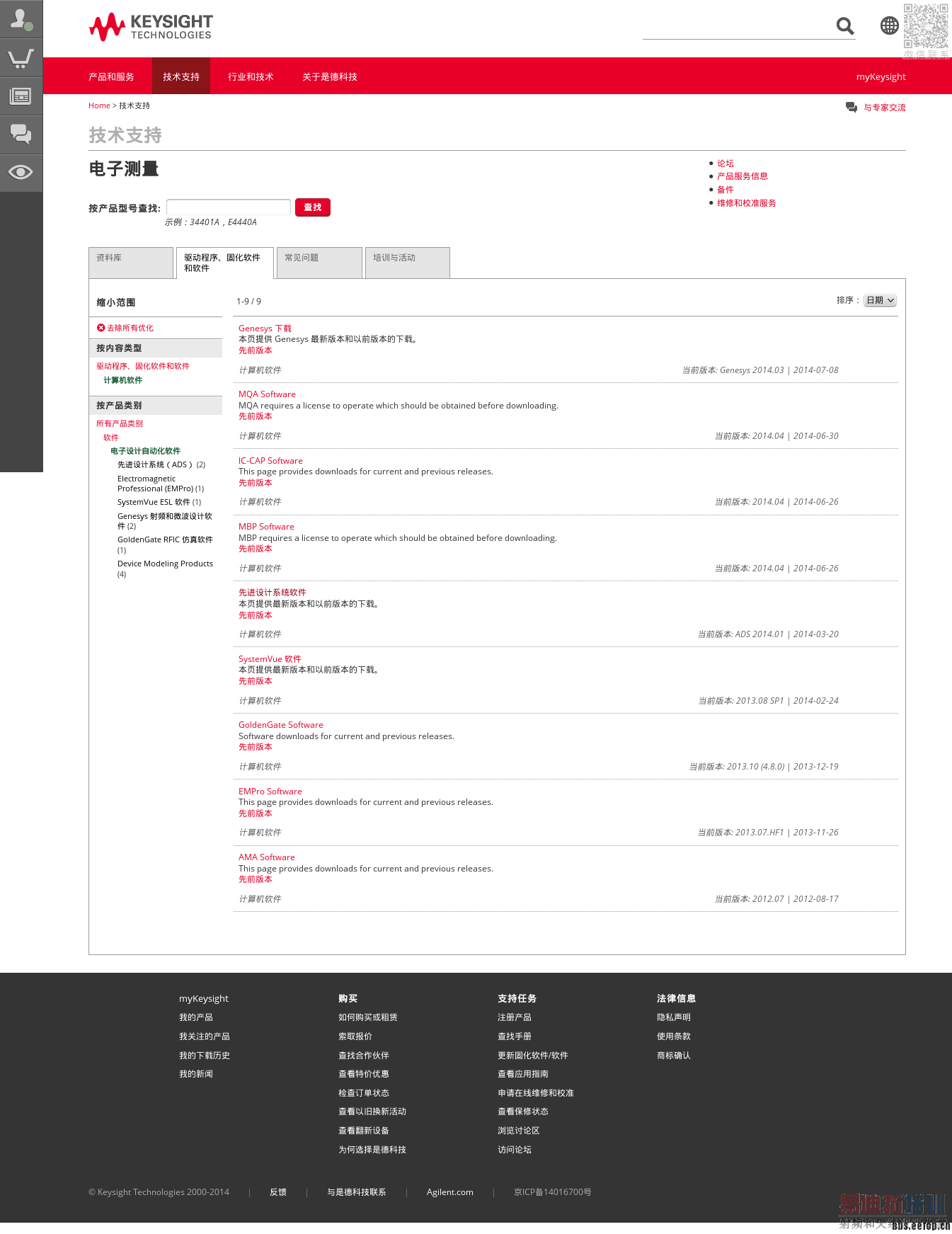Open the EMPro Software result
Viewport: 952px width, 1234px height.
[x=270, y=792]
